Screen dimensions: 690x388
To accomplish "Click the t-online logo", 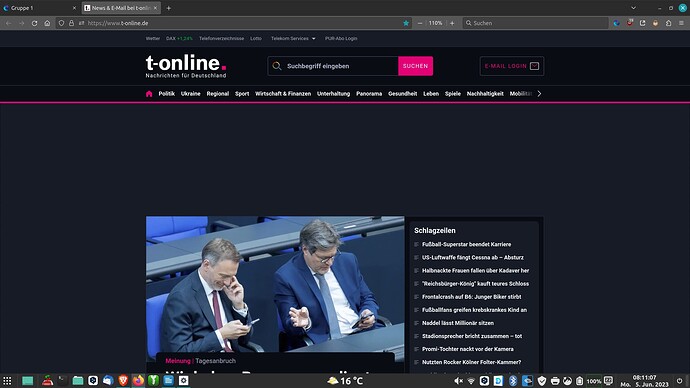I will pos(186,66).
